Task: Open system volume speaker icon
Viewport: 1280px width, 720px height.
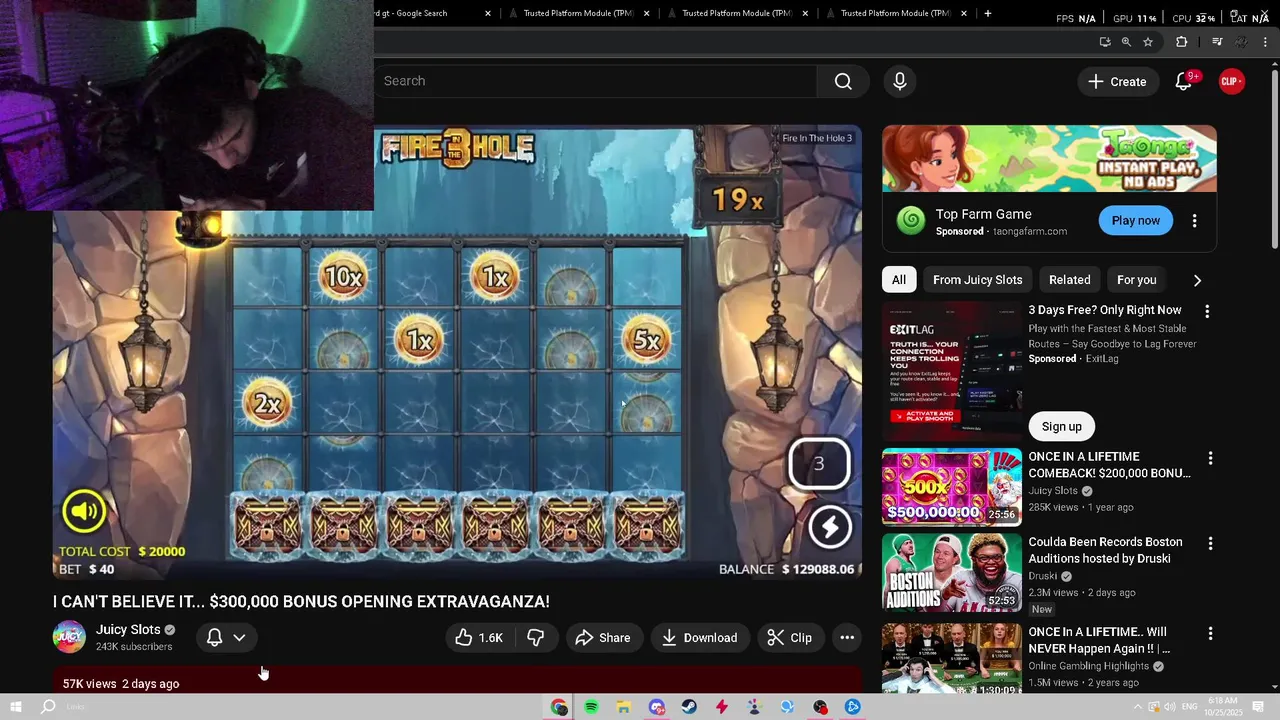Action: (x=1170, y=707)
